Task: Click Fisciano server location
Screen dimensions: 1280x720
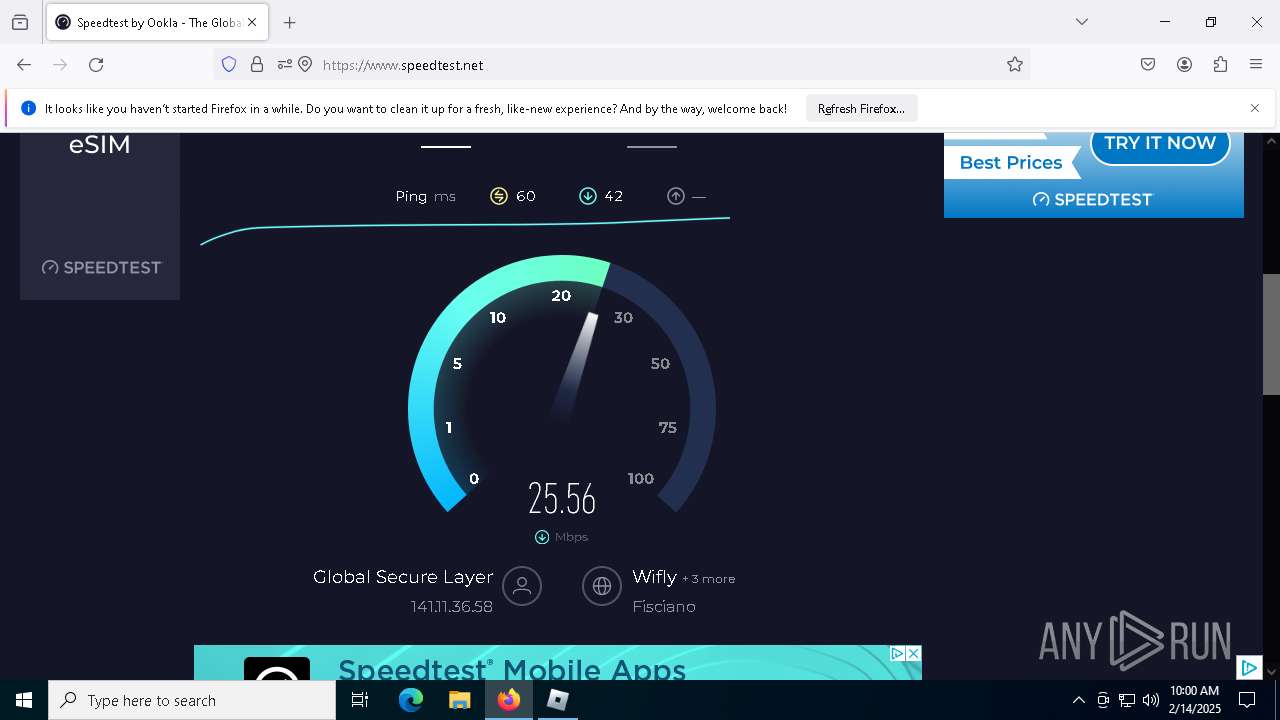Action: 664,607
